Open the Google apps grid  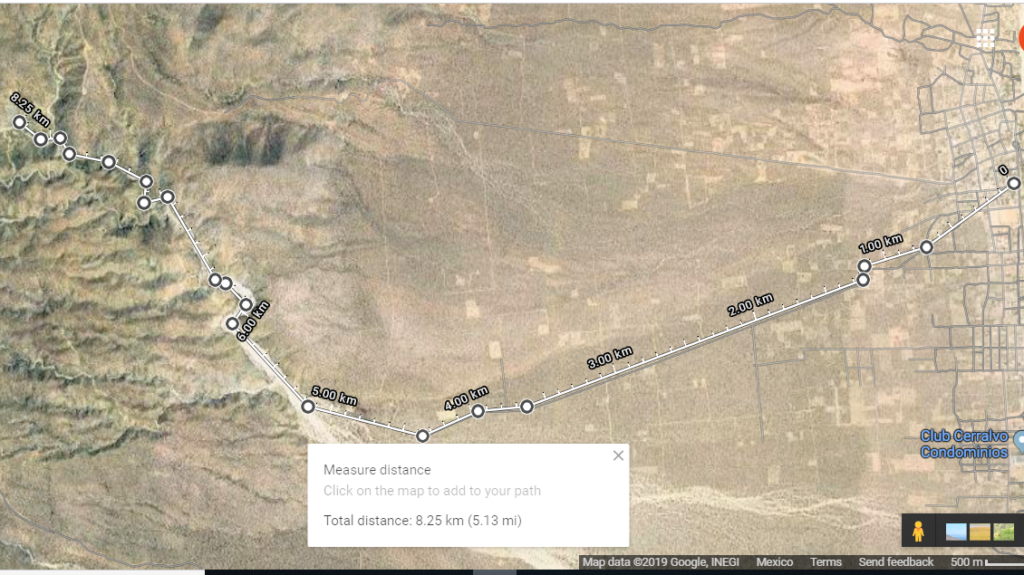point(985,38)
